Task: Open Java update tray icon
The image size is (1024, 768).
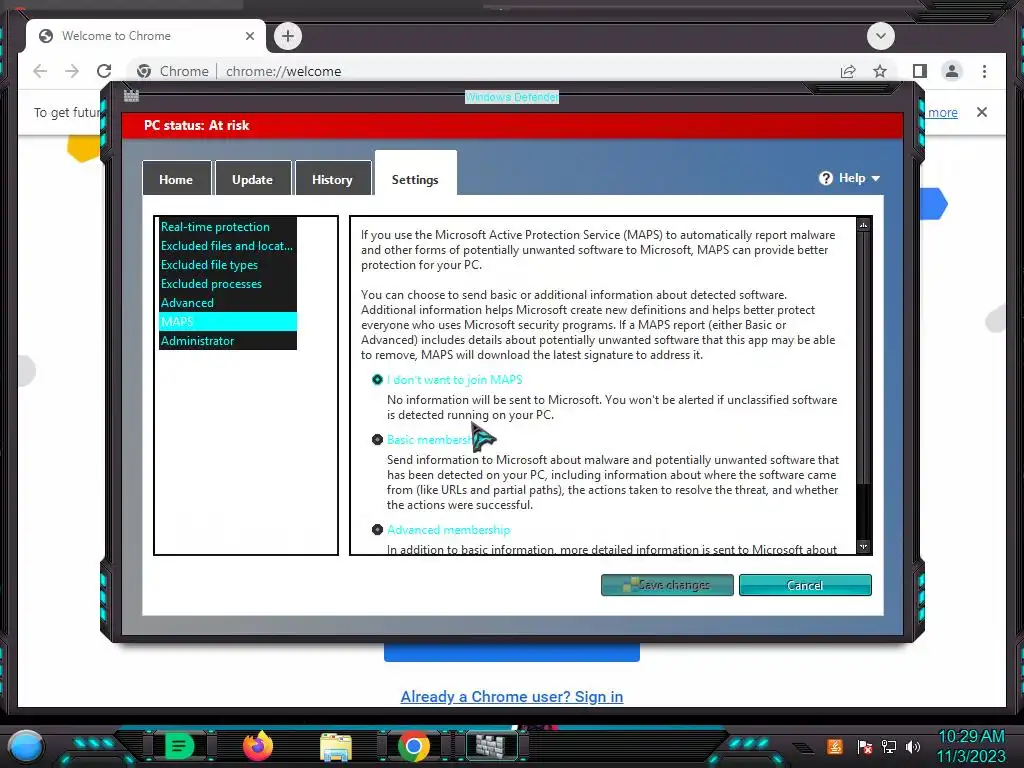Action: point(835,746)
